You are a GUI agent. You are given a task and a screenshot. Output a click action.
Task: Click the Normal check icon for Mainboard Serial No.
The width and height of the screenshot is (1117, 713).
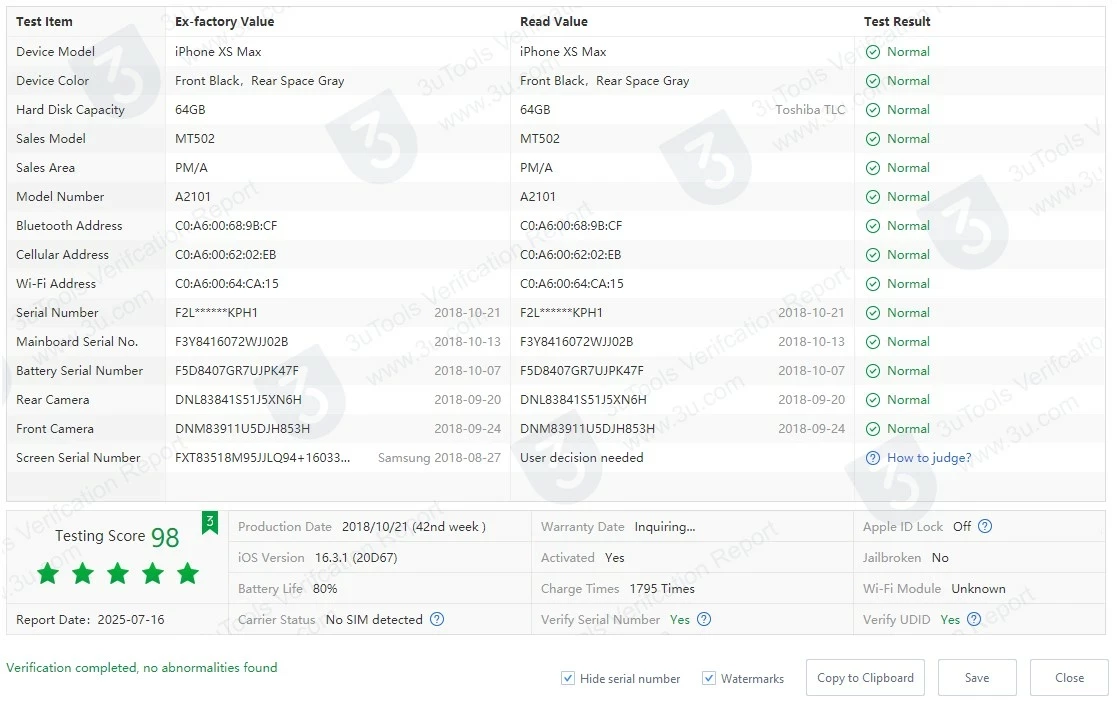(873, 342)
